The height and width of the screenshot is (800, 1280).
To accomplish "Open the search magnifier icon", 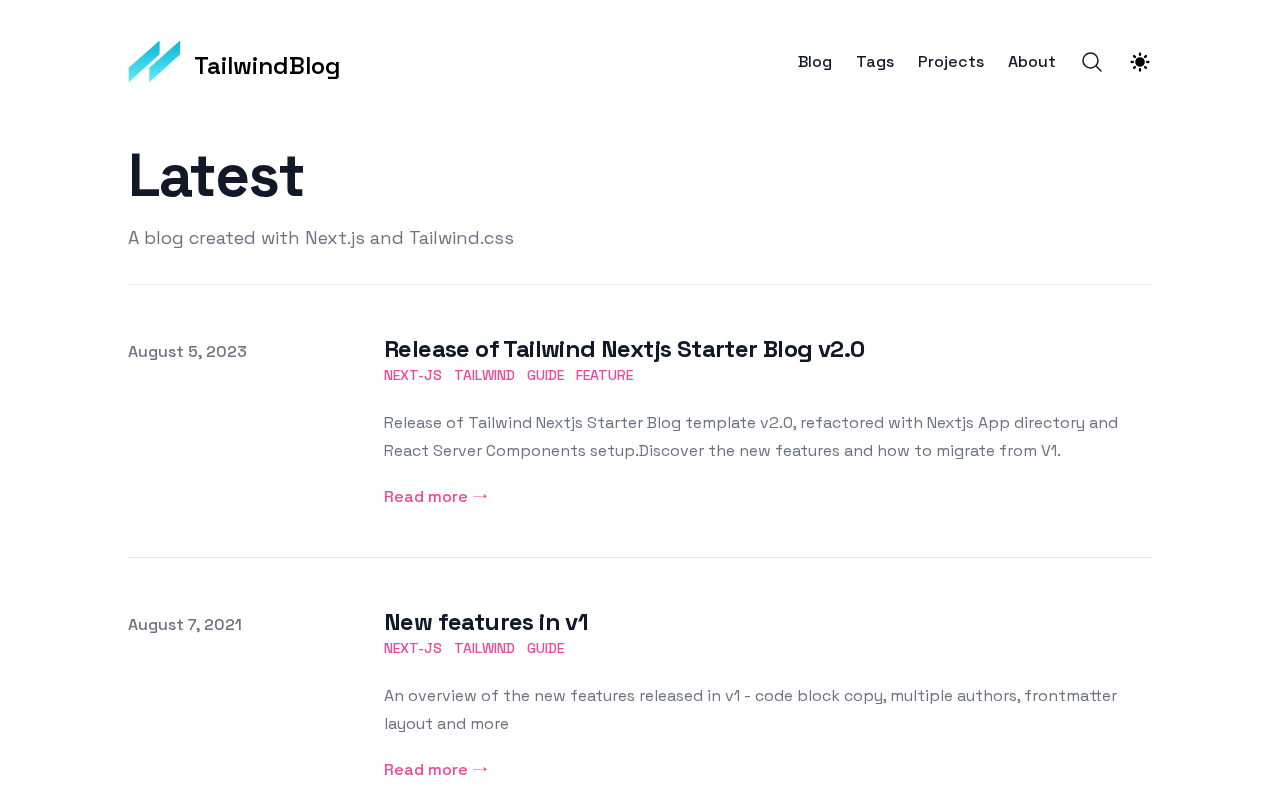I will (1092, 62).
